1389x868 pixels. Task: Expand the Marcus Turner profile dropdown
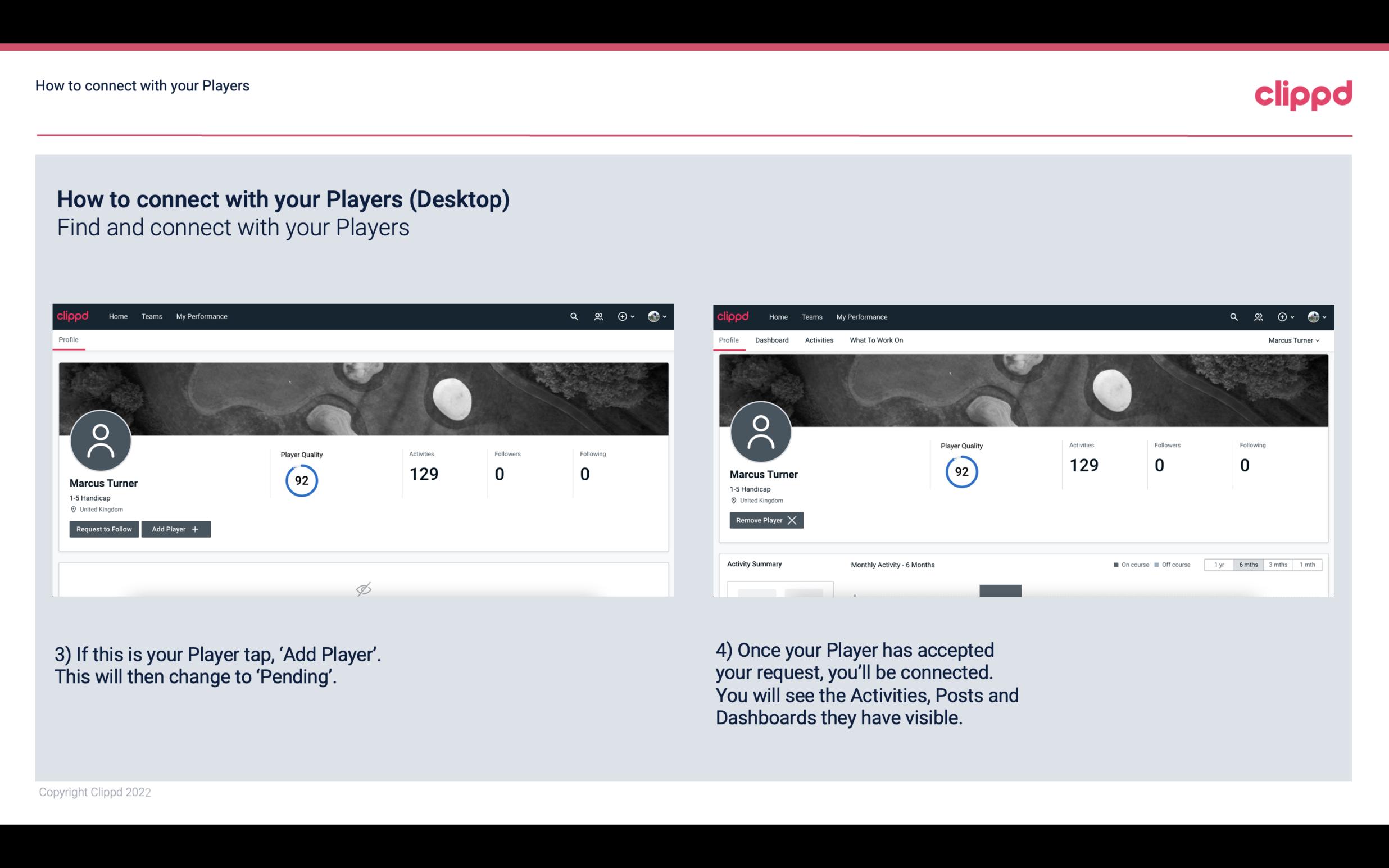(x=1294, y=340)
